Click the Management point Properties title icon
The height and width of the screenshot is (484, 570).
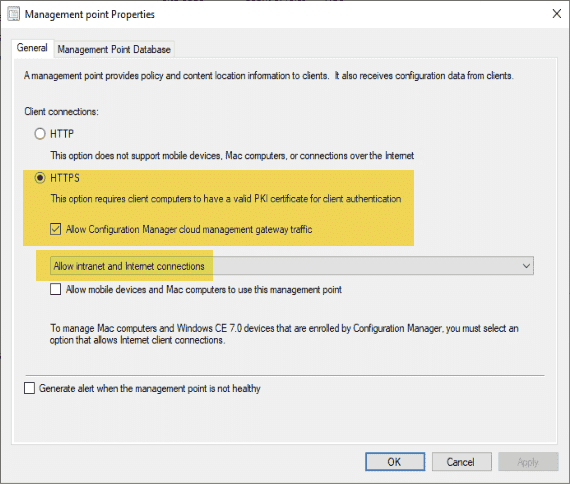click(x=13, y=14)
